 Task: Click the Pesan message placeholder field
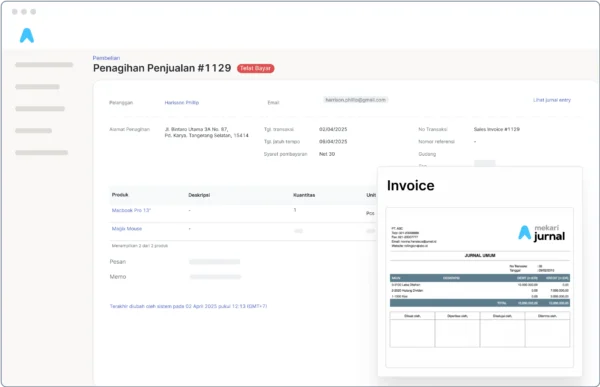215,262
